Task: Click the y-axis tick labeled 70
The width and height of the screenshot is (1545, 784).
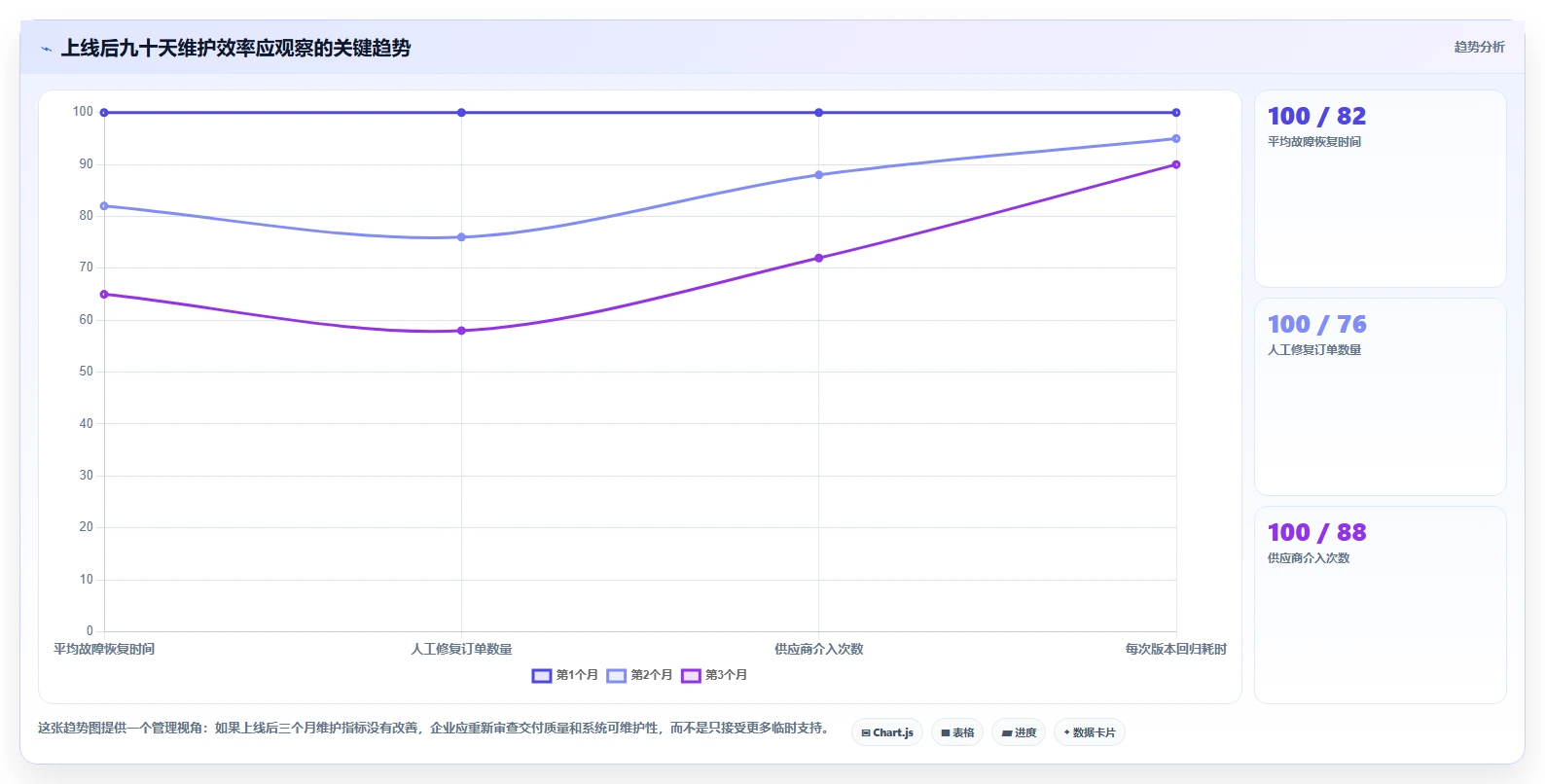Action: pos(87,267)
